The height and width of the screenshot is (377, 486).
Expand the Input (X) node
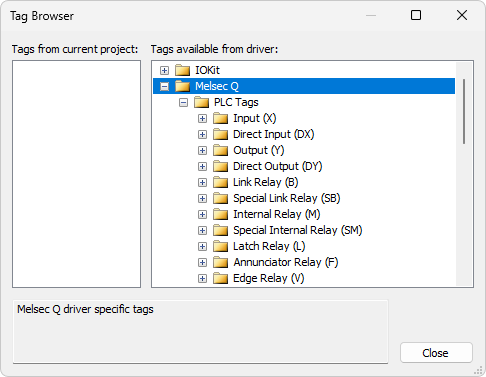[x=202, y=118]
